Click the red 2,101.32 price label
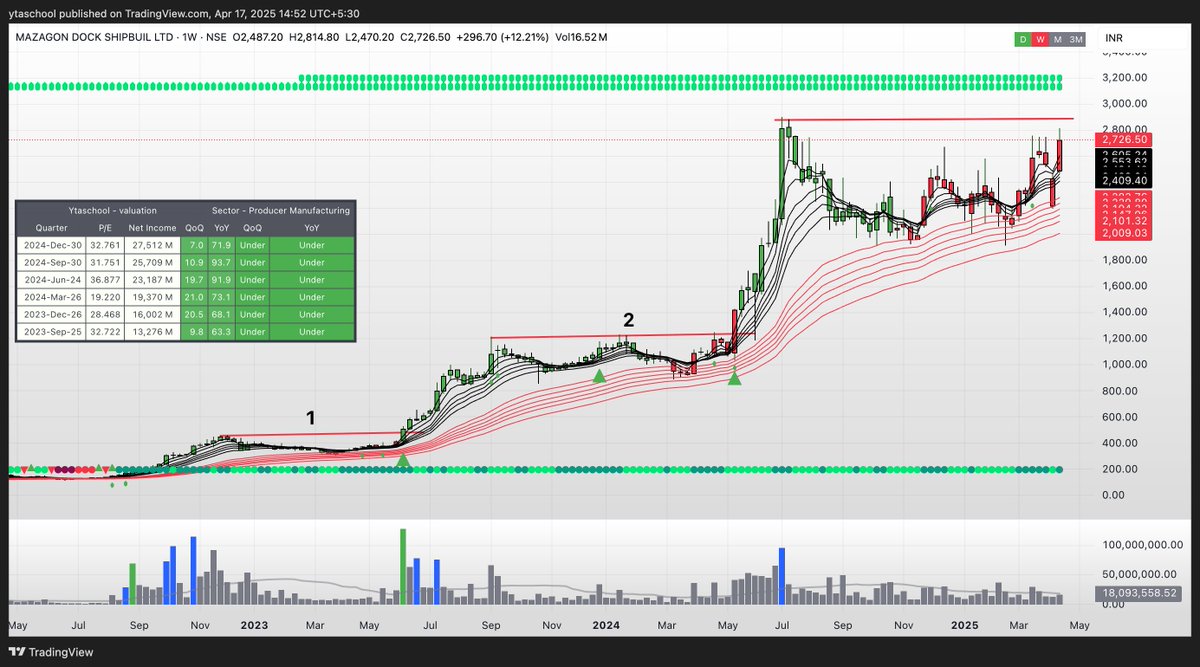The width and height of the screenshot is (1200, 667). click(x=1125, y=221)
